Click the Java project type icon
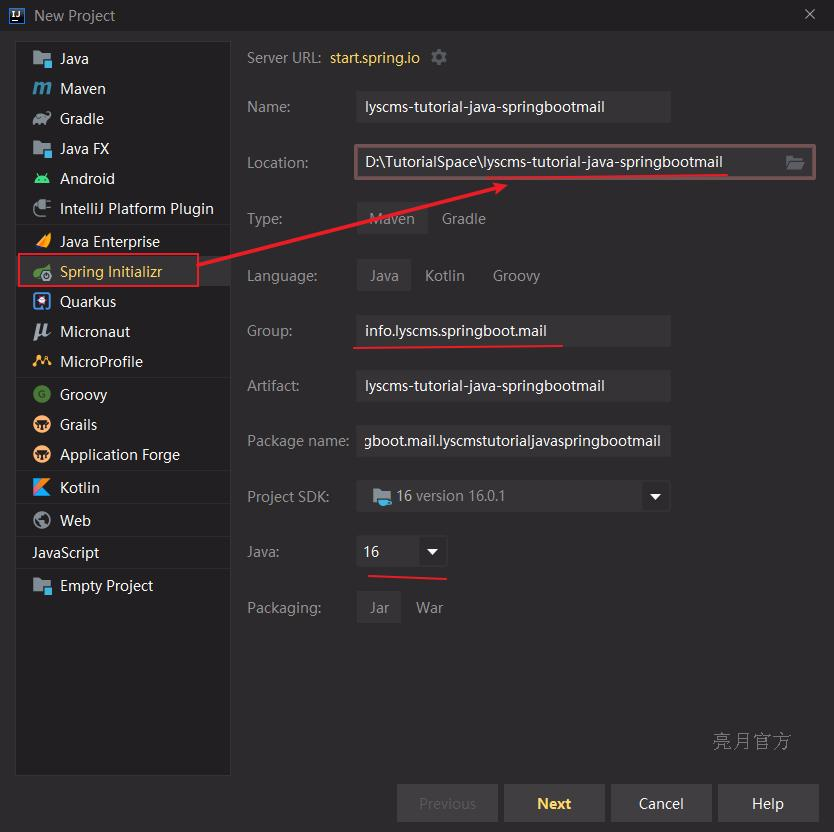Viewport: 834px width, 832px height. [x=42, y=59]
